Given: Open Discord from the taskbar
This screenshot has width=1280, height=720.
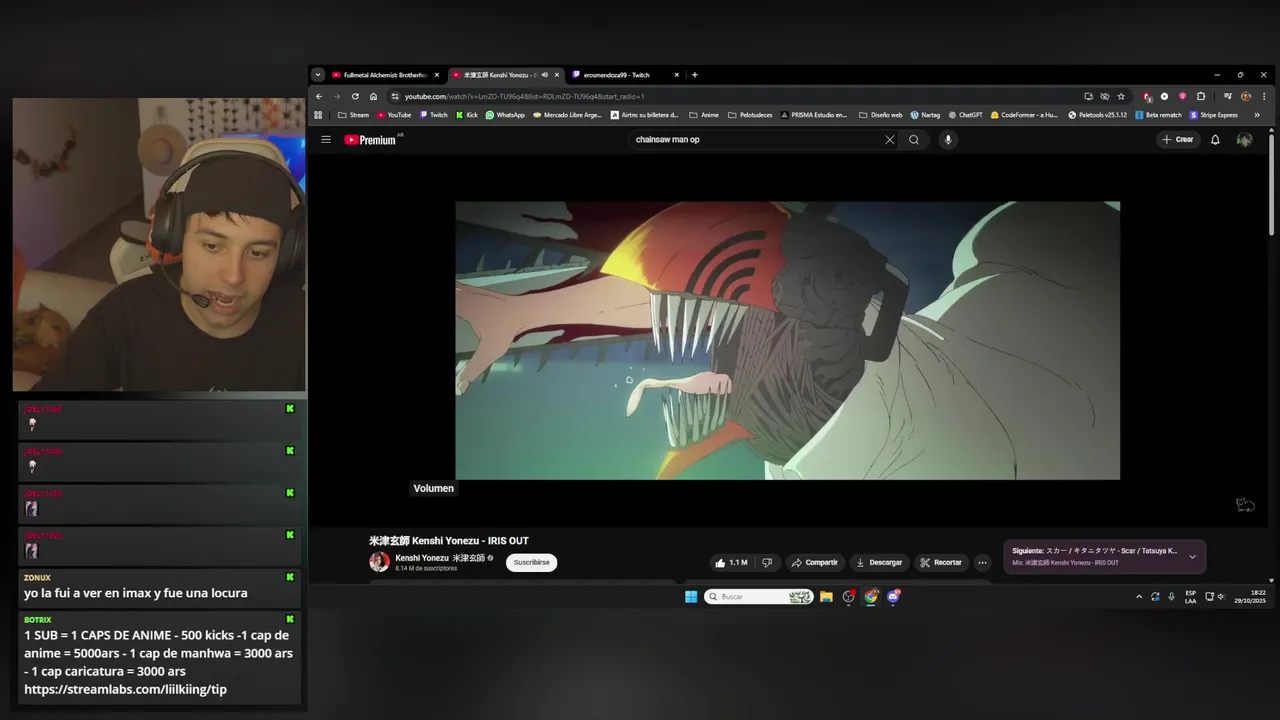Looking at the screenshot, I should pyautogui.click(x=893, y=597).
